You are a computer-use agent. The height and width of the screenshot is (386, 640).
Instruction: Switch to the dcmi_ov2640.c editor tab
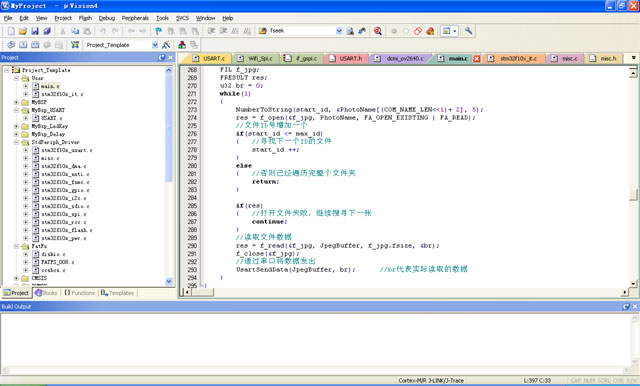[x=401, y=59]
